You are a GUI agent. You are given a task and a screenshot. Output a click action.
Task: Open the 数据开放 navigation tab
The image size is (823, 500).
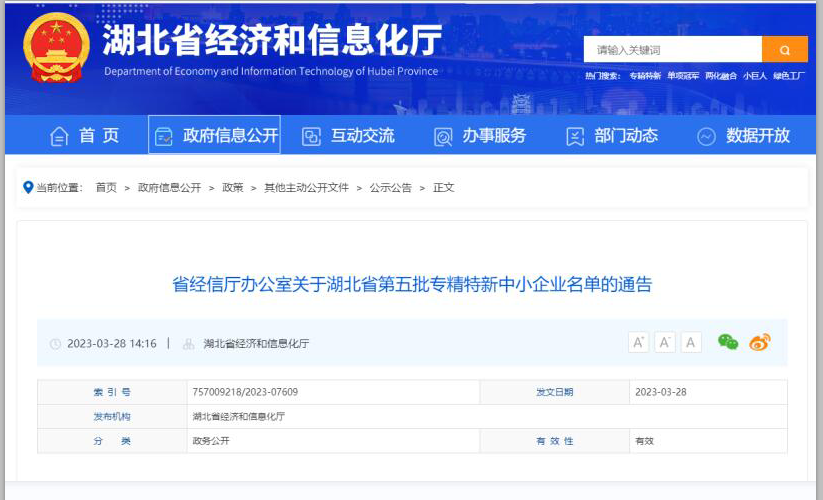click(744, 136)
